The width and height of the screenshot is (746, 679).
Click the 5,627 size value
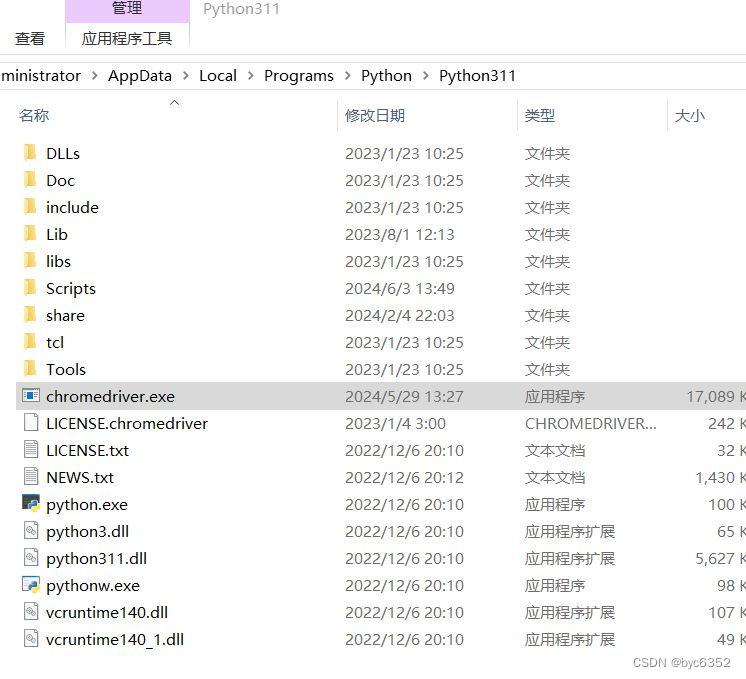pos(715,559)
